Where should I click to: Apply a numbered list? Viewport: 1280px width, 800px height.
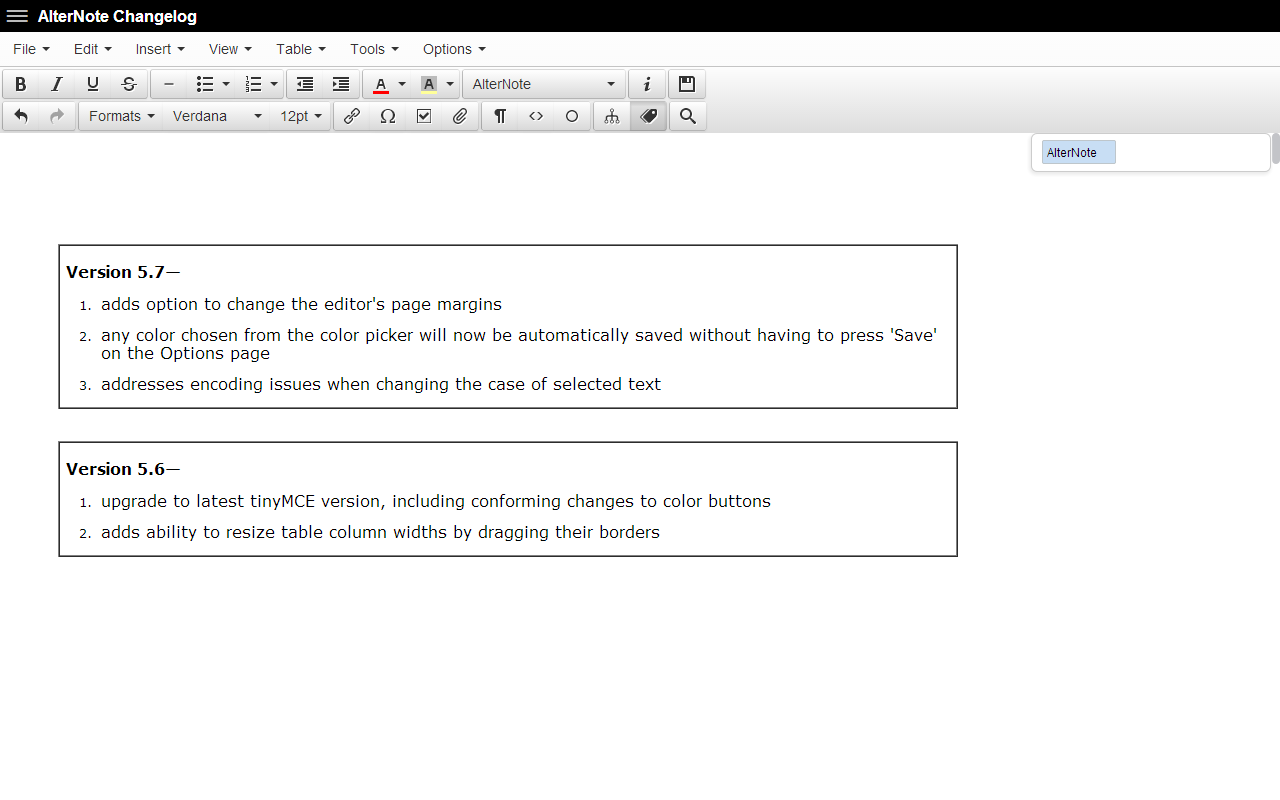tap(253, 84)
